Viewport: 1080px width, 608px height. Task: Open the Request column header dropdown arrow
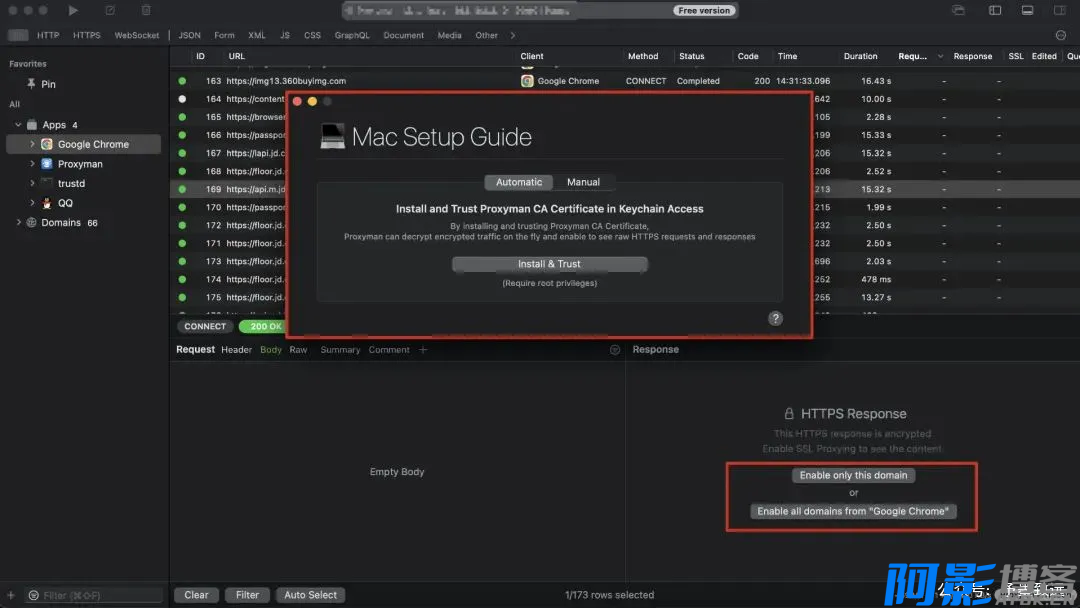(x=940, y=56)
